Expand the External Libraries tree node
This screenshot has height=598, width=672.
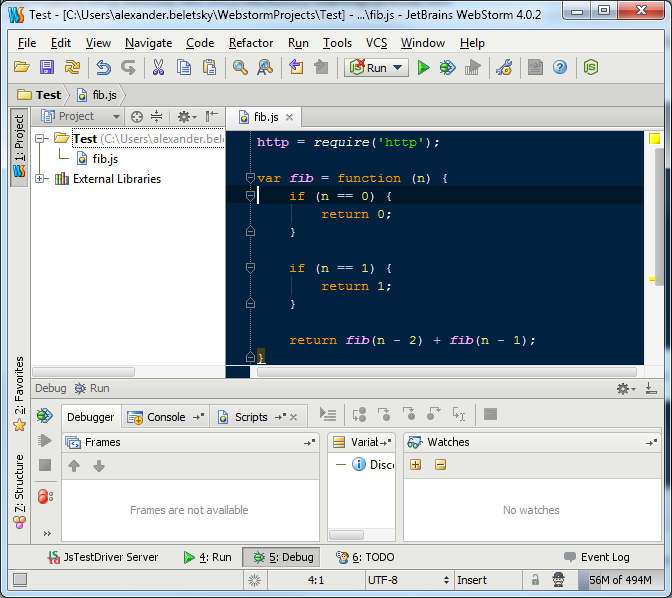pyautogui.click(x=40, y=179)
